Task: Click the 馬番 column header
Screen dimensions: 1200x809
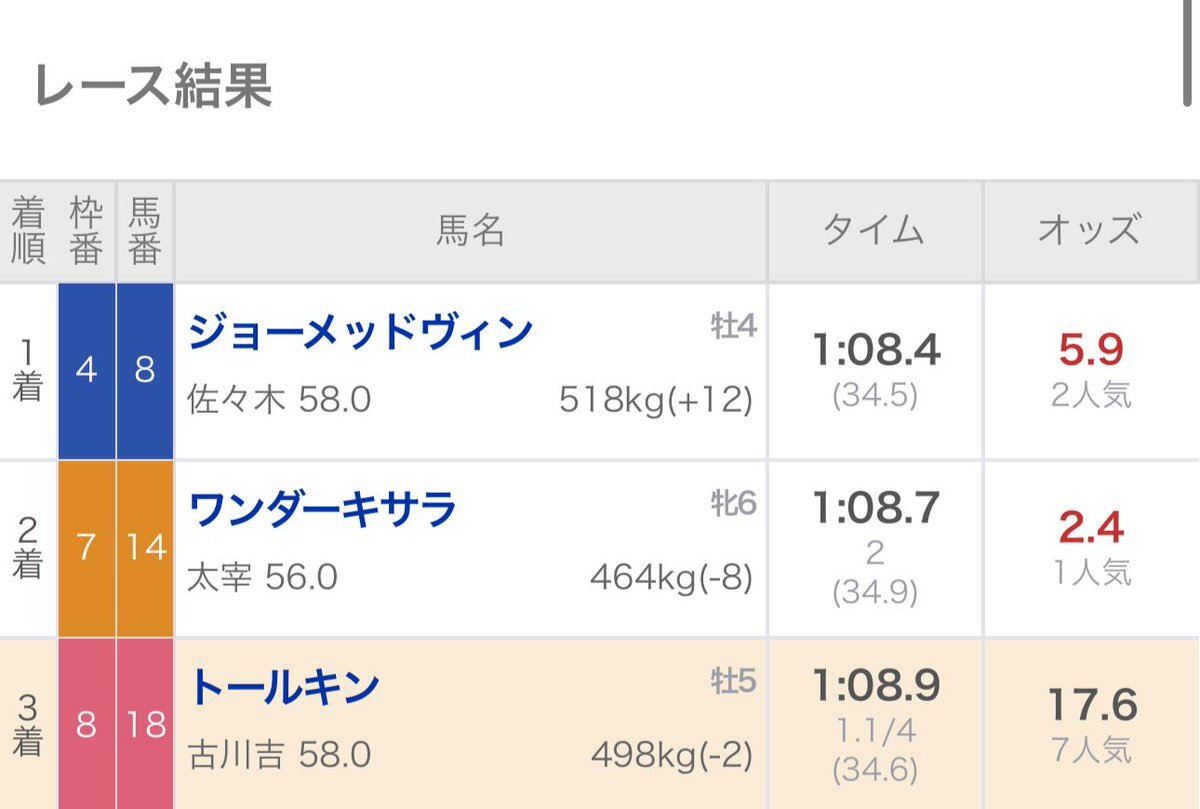Action: point(145,232)
